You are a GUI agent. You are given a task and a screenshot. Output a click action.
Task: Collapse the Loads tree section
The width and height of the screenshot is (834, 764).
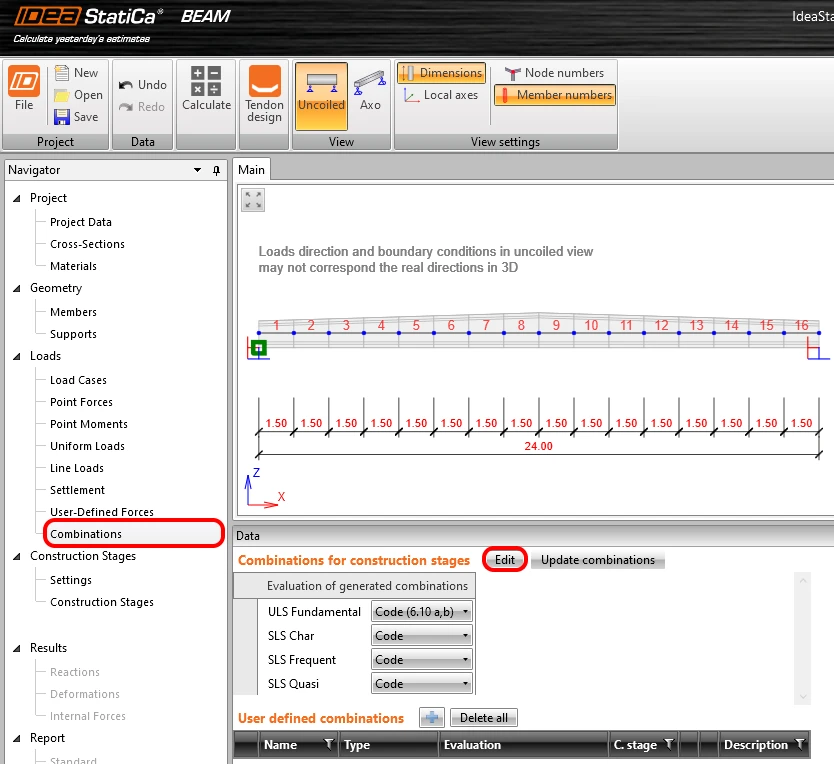(17, 356)
